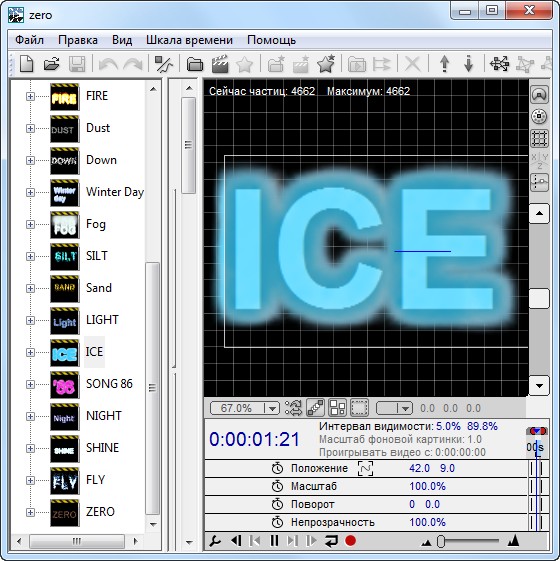Click the New file toolbar icon
This screenshot has width=560, height=561.
[27, 64]
